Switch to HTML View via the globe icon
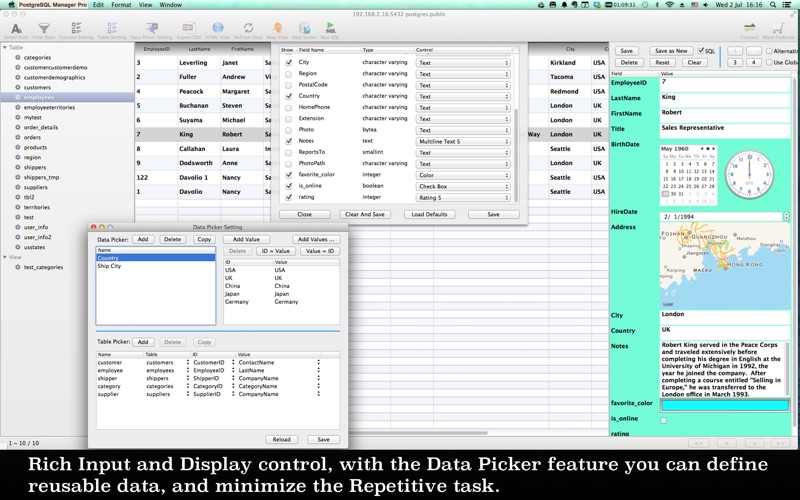 (x=218, y=28)
